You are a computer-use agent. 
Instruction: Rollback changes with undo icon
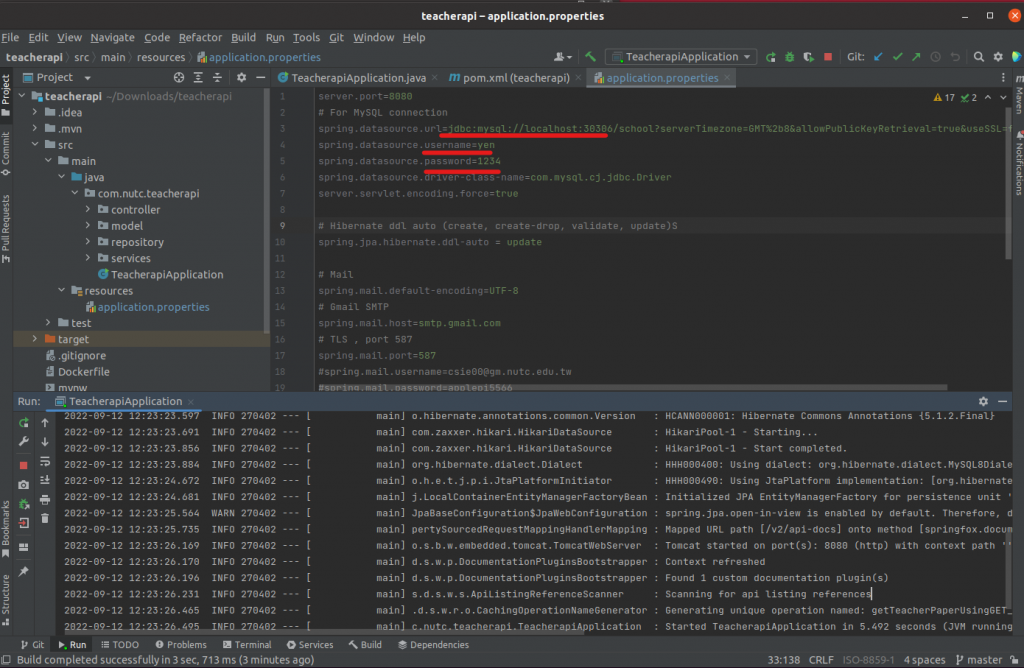click(955, 57)
